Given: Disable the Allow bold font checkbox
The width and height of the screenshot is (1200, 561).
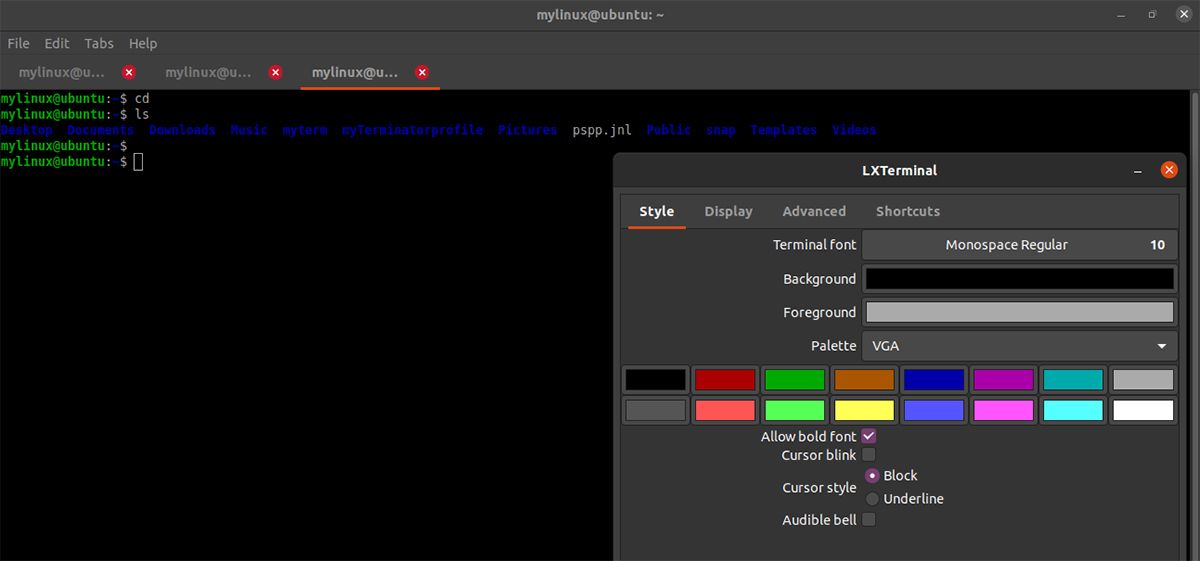Looking at the screenshot, I should (868, 436).
